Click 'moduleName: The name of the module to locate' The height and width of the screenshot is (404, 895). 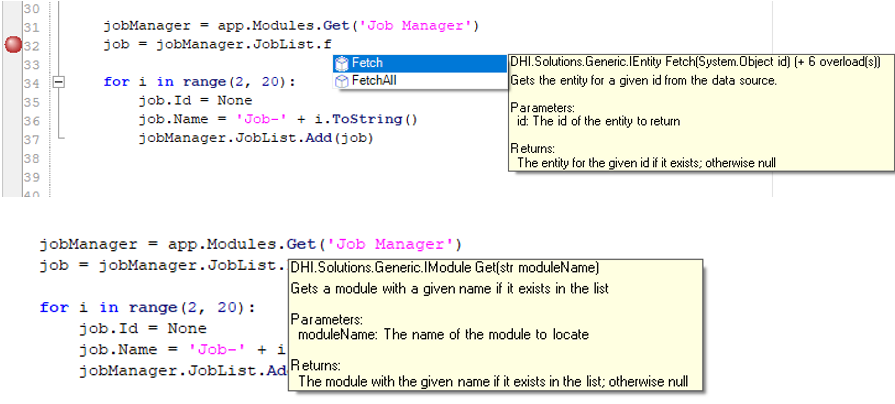pos(443,334)
